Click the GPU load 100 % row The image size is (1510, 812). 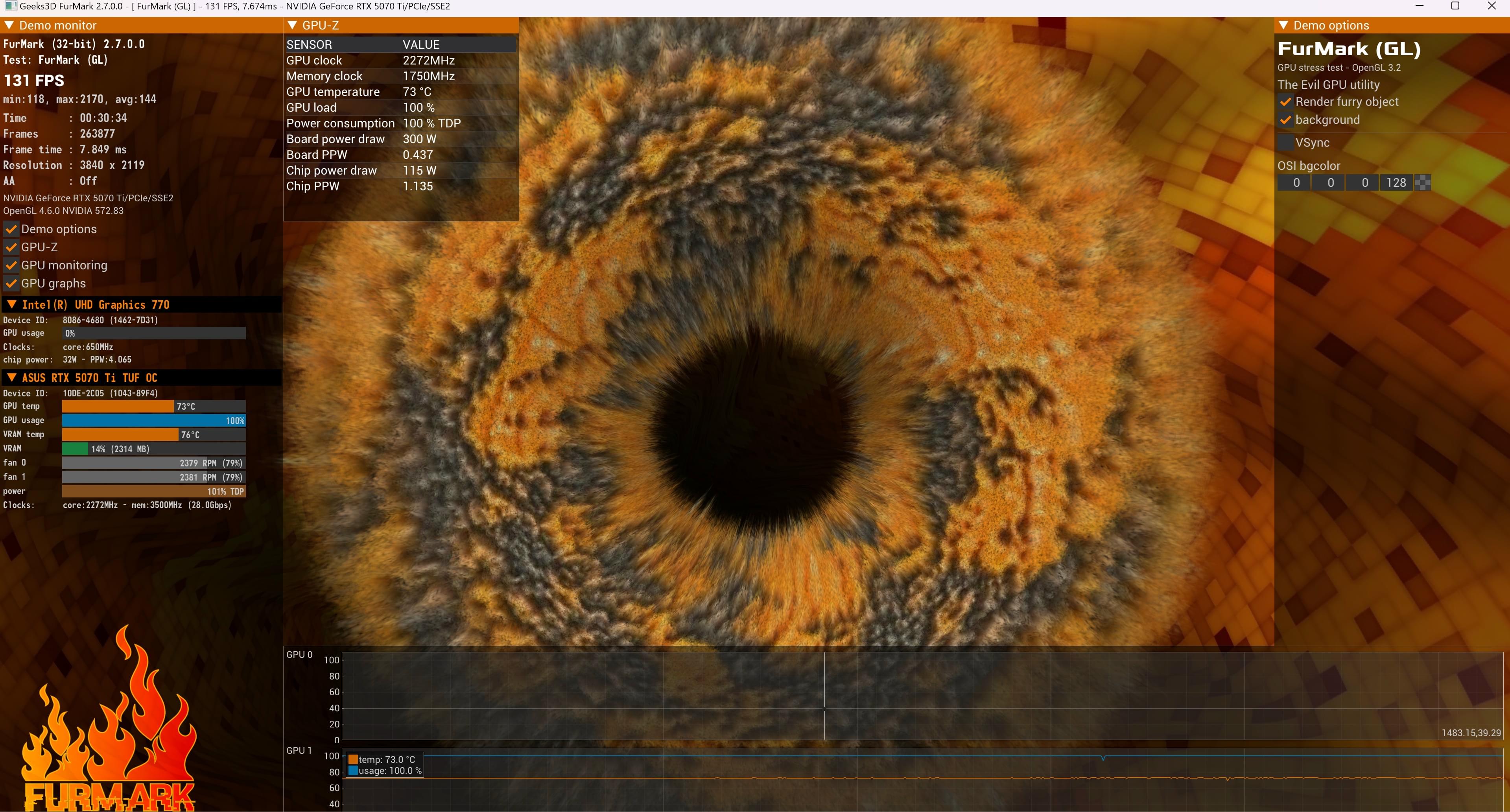click(x=400, y=108)
